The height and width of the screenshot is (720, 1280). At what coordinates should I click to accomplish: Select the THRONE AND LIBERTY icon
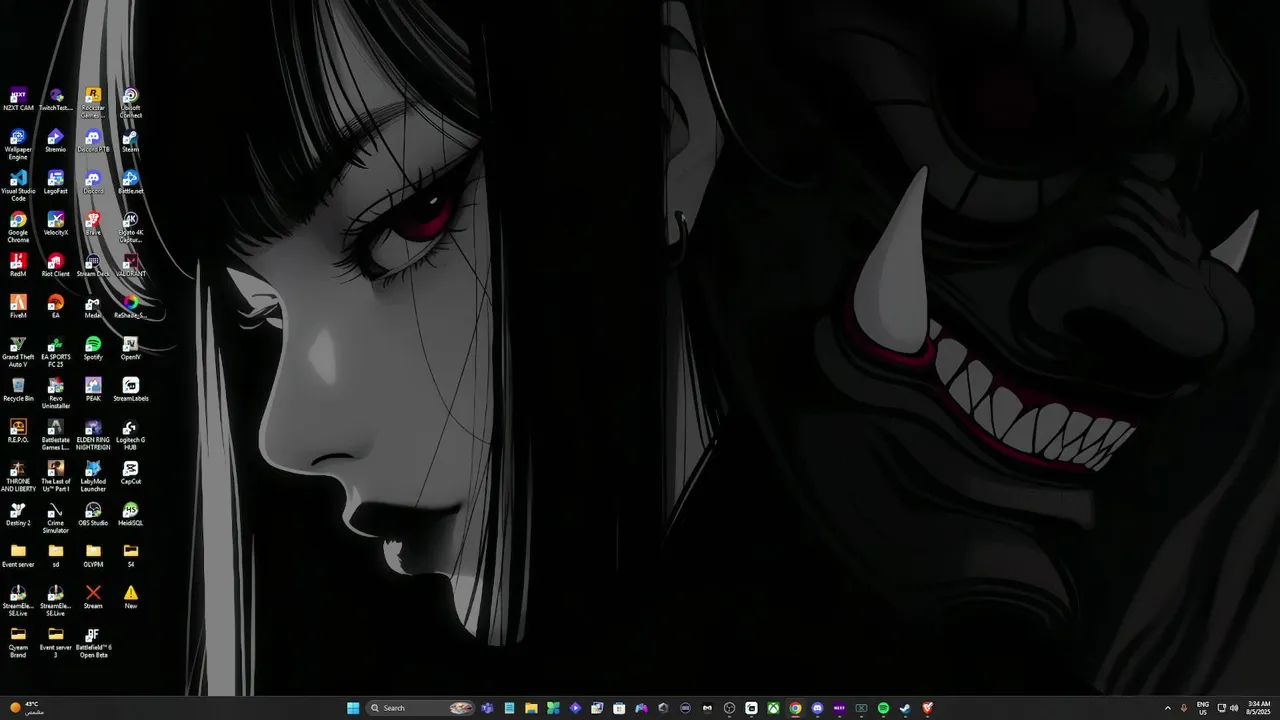(x=18, y=477)
